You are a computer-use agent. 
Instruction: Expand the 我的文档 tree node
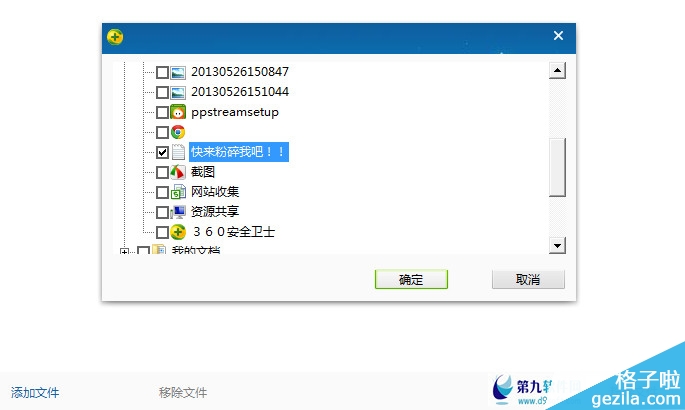point(125,251)
